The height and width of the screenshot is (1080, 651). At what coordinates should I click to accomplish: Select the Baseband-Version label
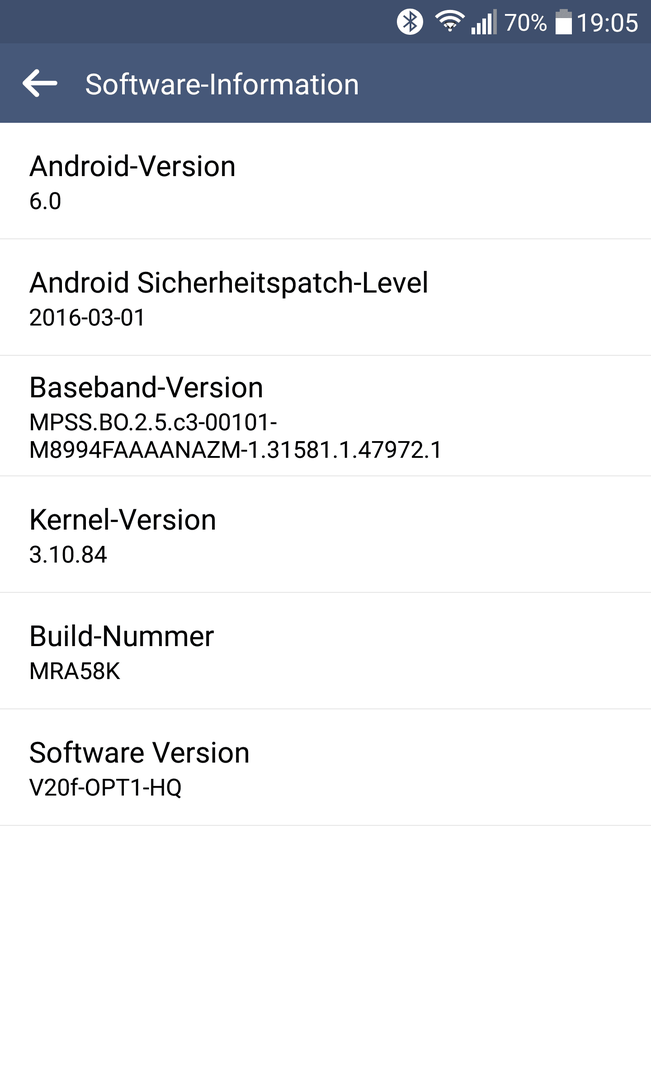tap(146, 388)
